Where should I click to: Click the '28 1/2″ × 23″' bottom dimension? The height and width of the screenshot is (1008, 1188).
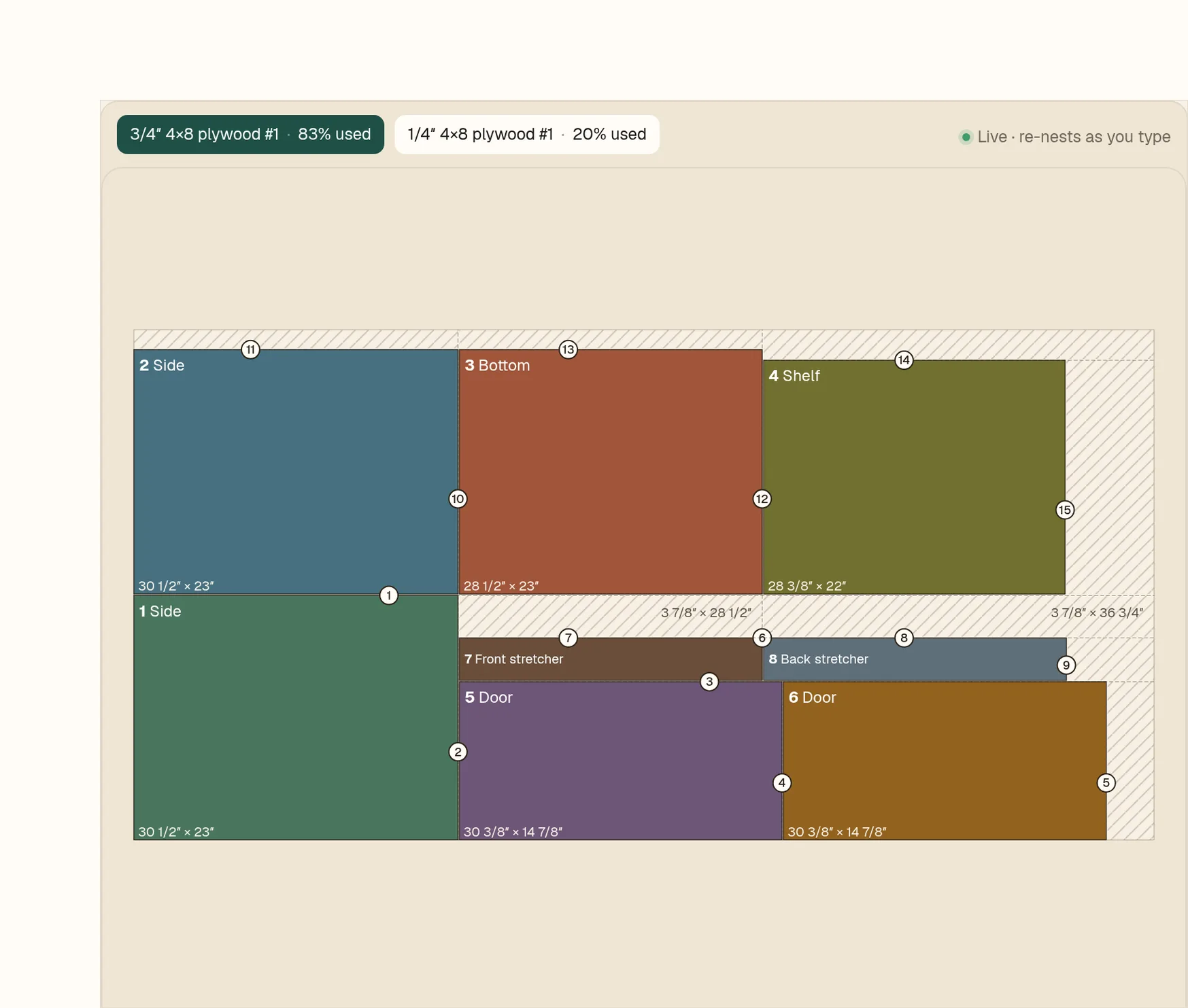(x=501, y=586)
